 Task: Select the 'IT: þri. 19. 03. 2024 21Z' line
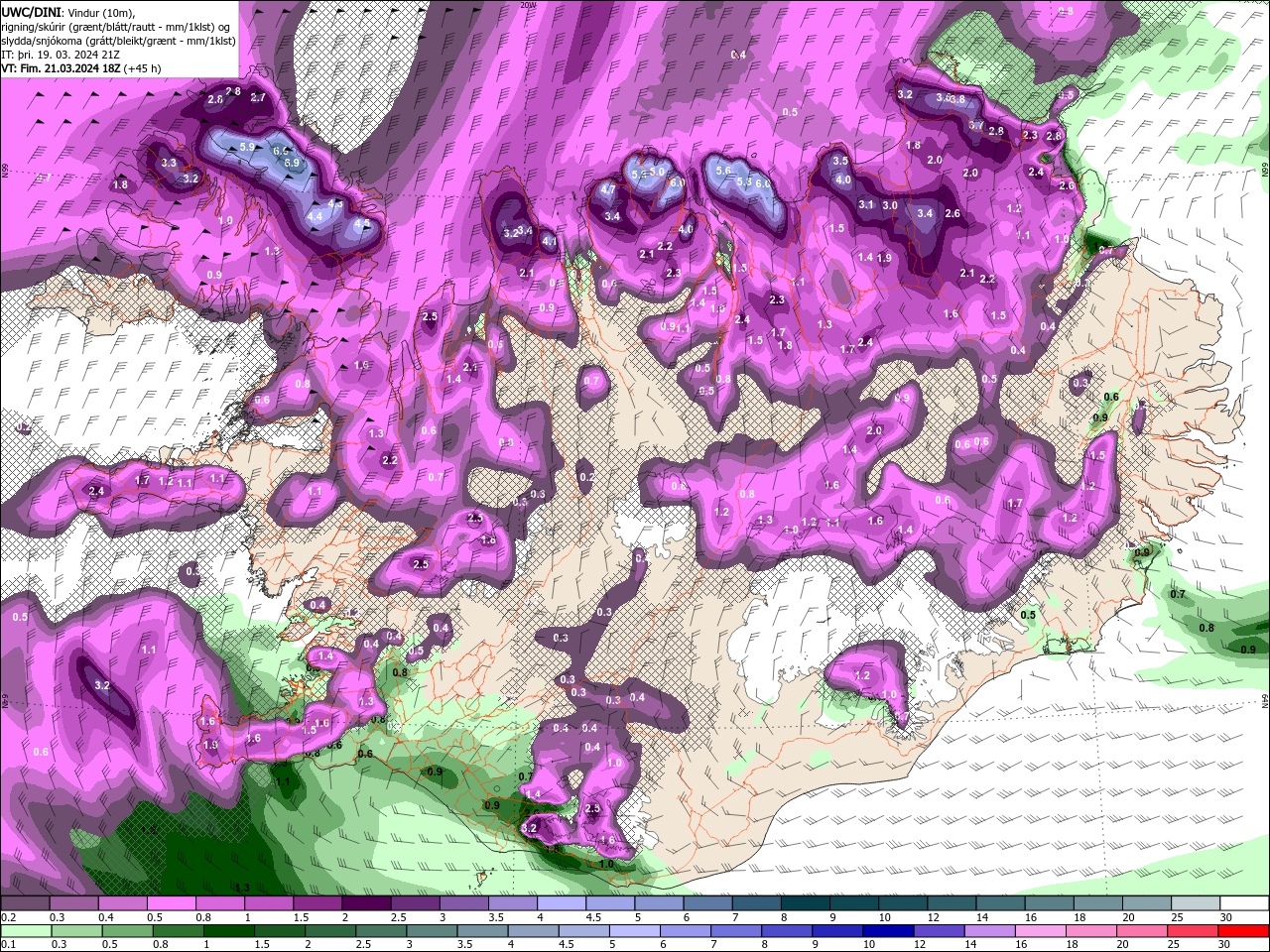click(x=61, y=55)
